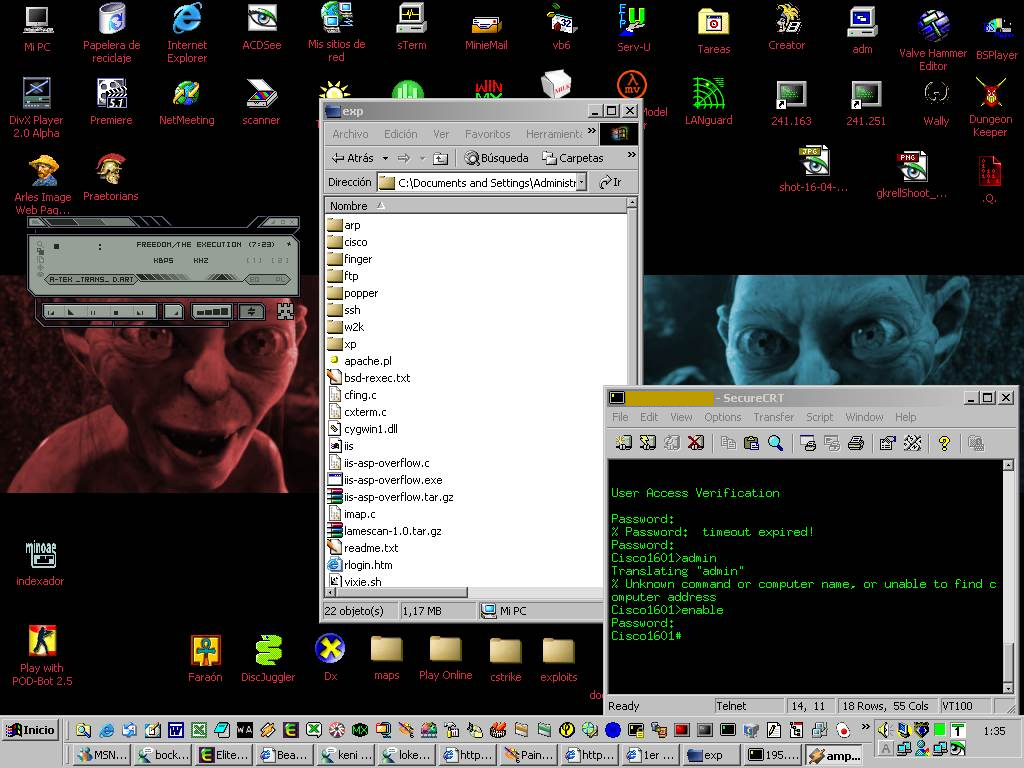The image size is (1024, 768).
Task: Open the Archivo menu in exp window
Action: tap(350, 134)
